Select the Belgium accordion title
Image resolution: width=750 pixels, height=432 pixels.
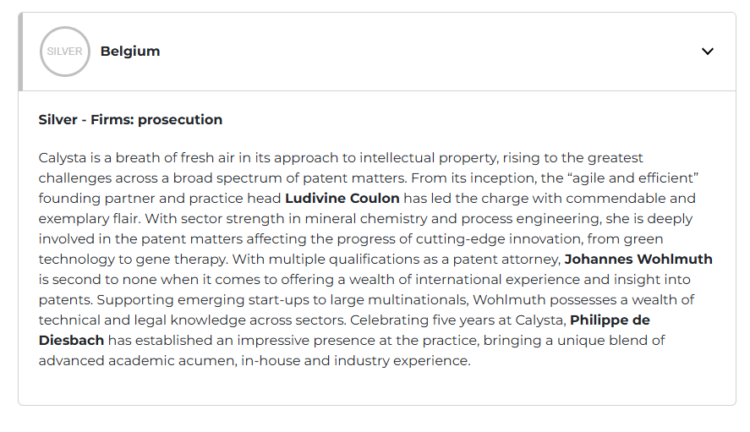[130, 52]
